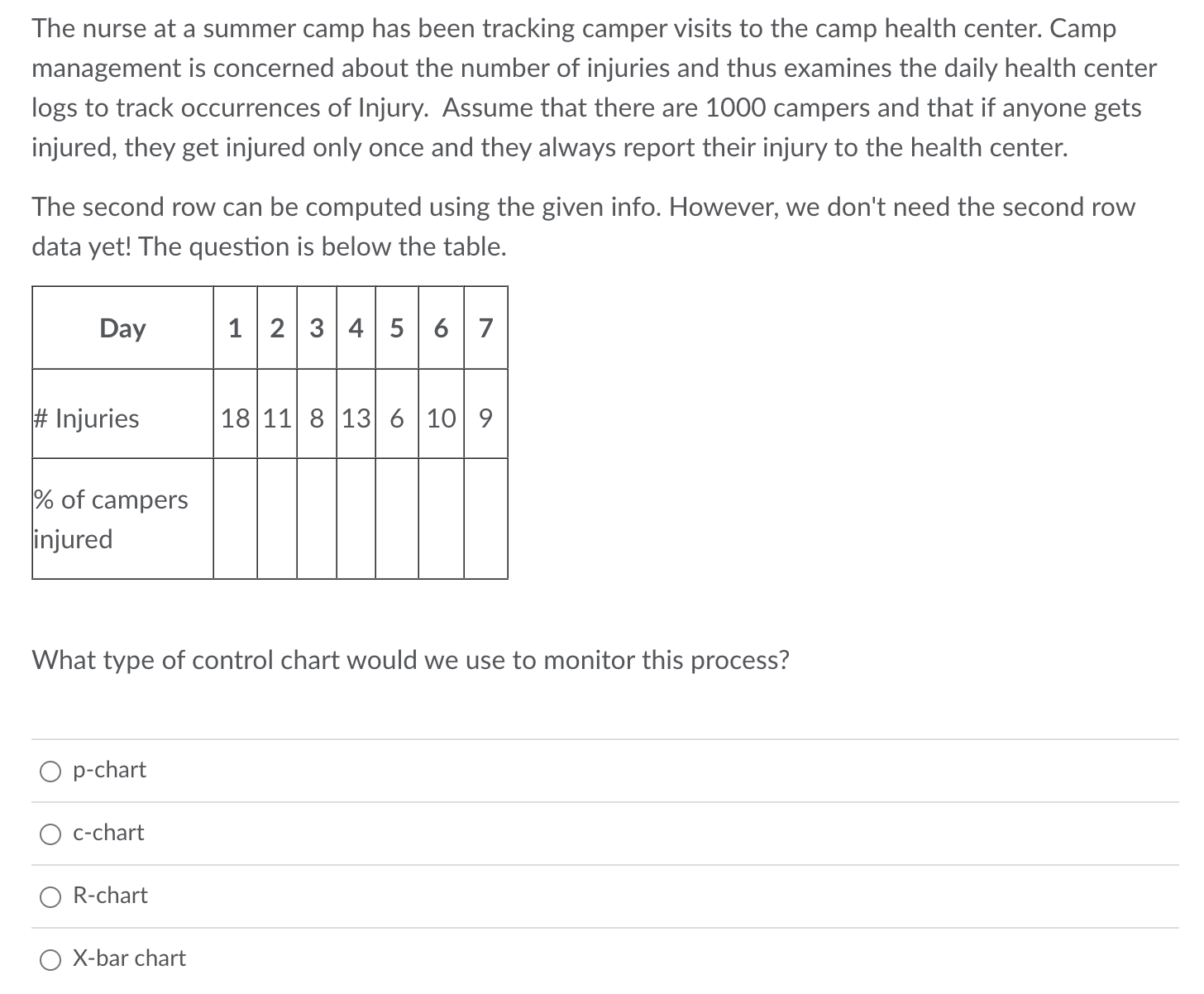Click the X-bar chart answer label

click(129, 959)
